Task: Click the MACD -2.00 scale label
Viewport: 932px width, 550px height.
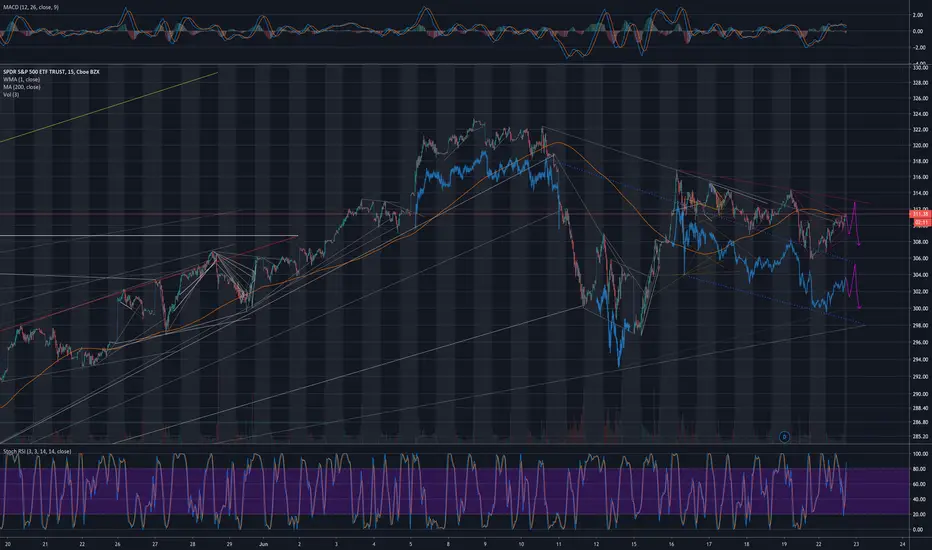Action: [918, 48]
